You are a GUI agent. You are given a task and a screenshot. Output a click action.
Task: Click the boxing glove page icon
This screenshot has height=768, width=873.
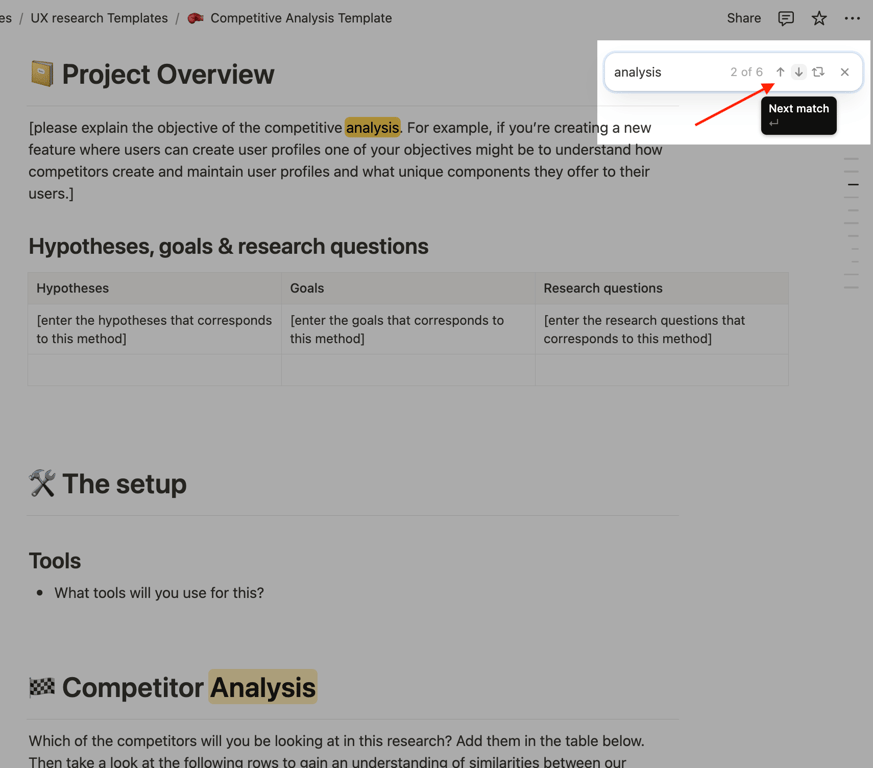point(195,18)
